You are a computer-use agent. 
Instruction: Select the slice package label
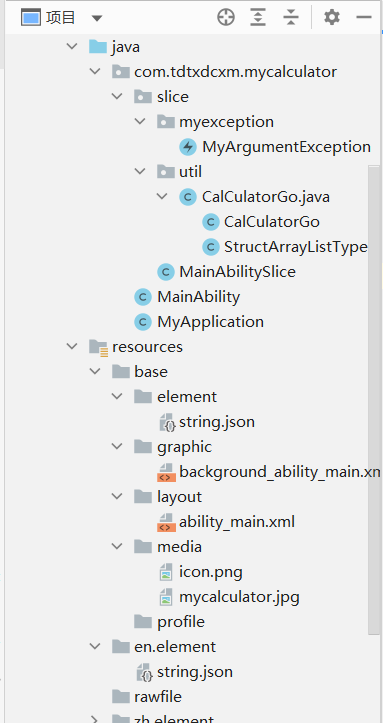pyautogui.click(x=173, y=97)
